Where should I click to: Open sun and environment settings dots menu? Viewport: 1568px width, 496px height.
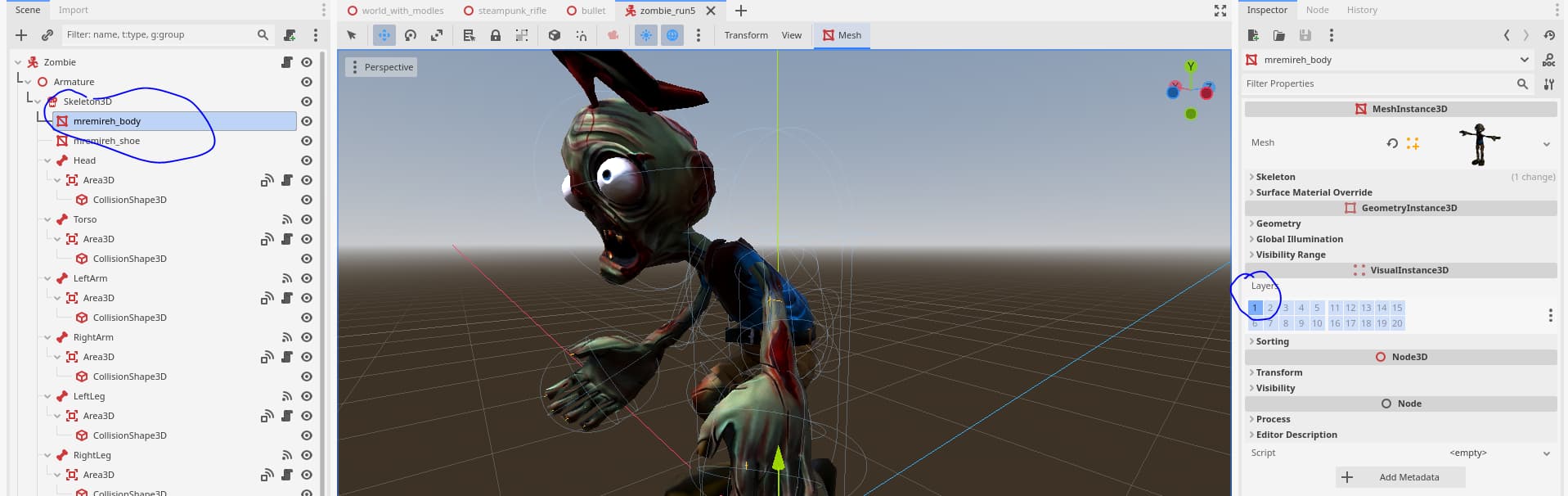pyautogui.click(x=699, y=35)
